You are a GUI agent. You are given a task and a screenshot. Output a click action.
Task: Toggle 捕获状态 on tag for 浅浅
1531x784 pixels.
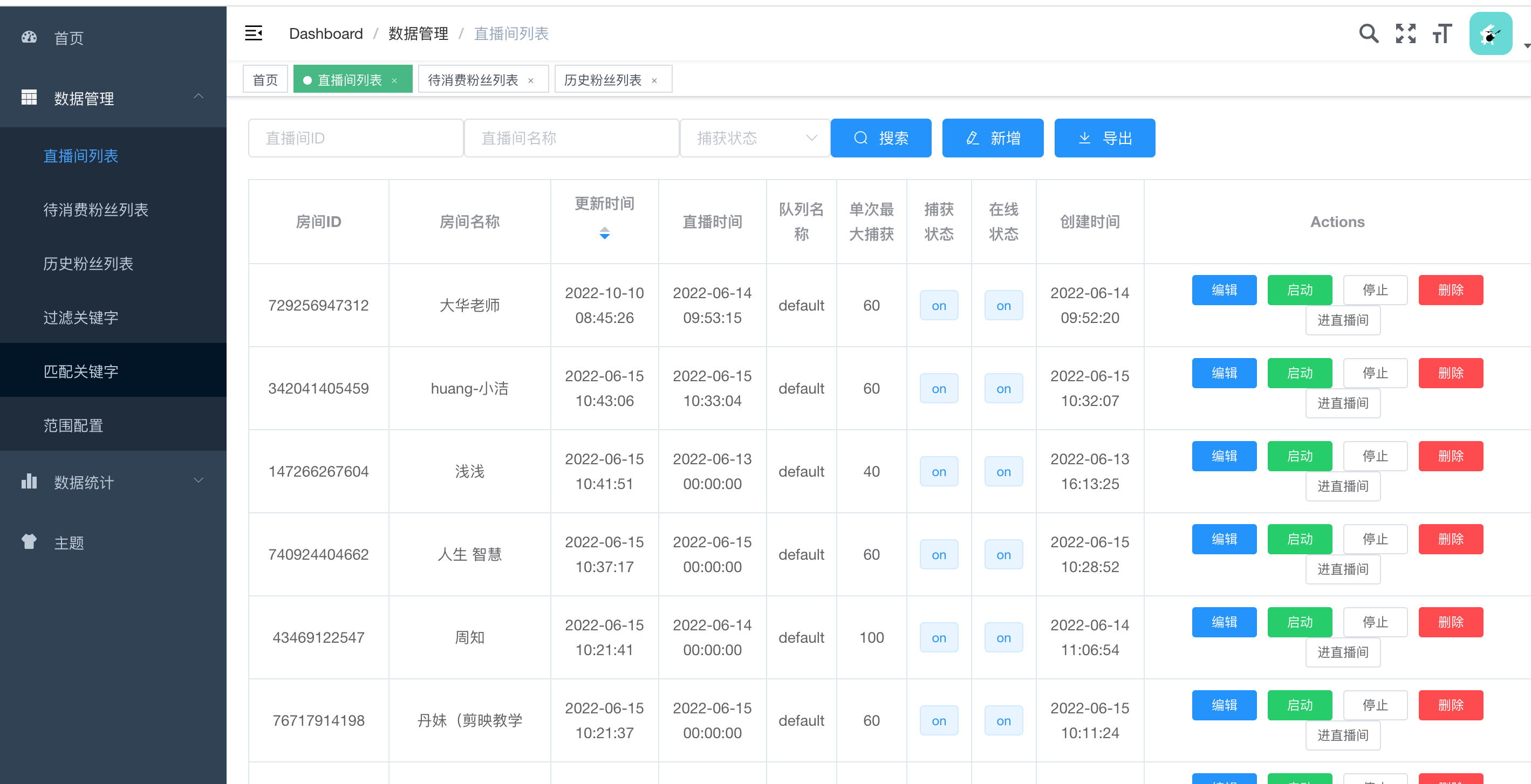point(939,472)
